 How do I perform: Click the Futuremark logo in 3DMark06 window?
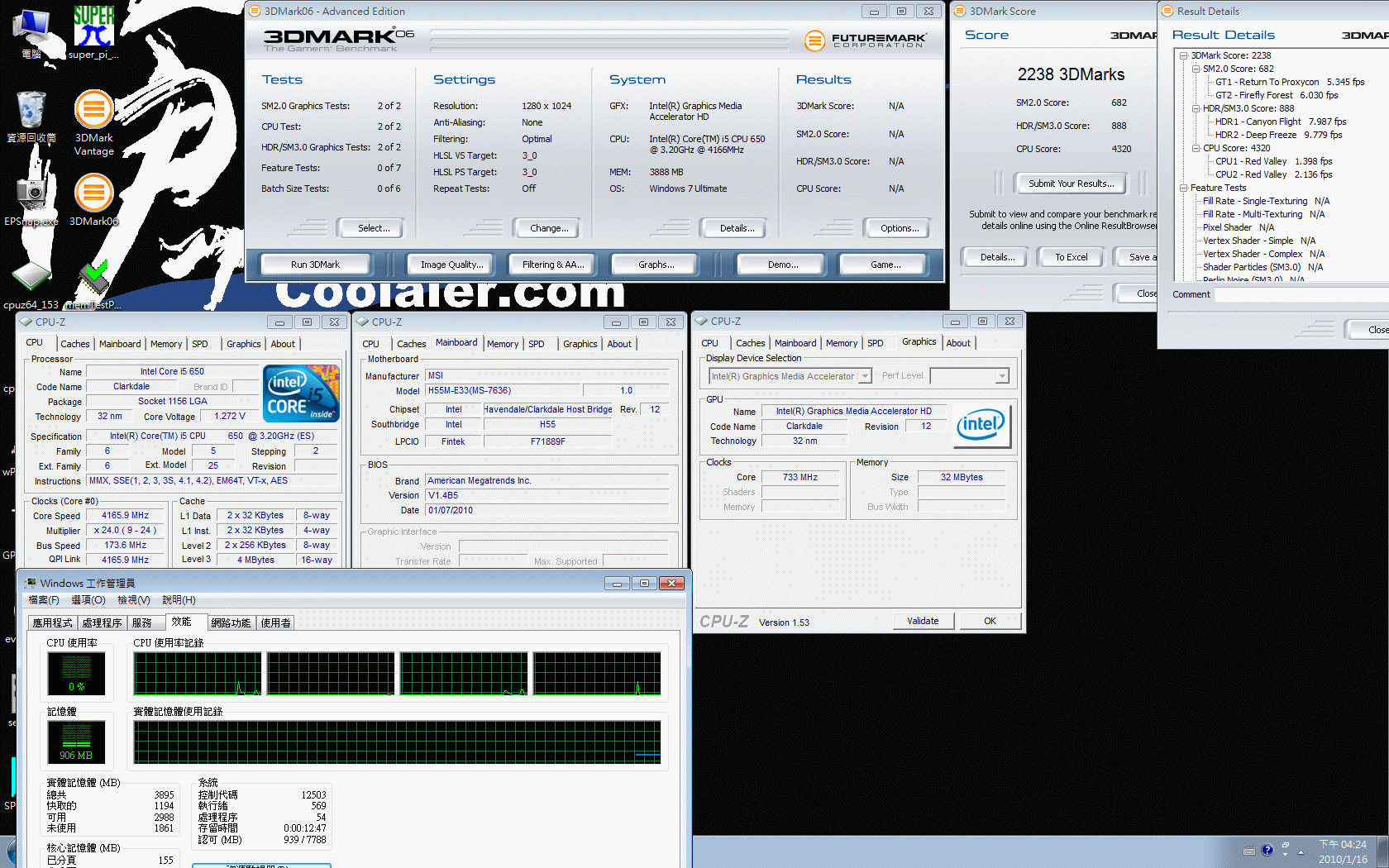[x=866, y=40]
